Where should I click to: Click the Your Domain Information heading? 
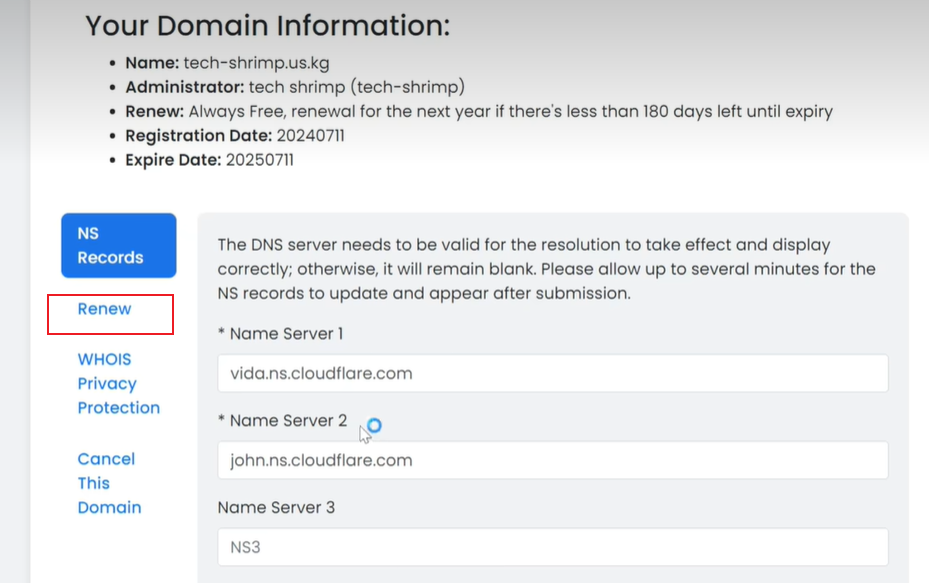[268, 25]
